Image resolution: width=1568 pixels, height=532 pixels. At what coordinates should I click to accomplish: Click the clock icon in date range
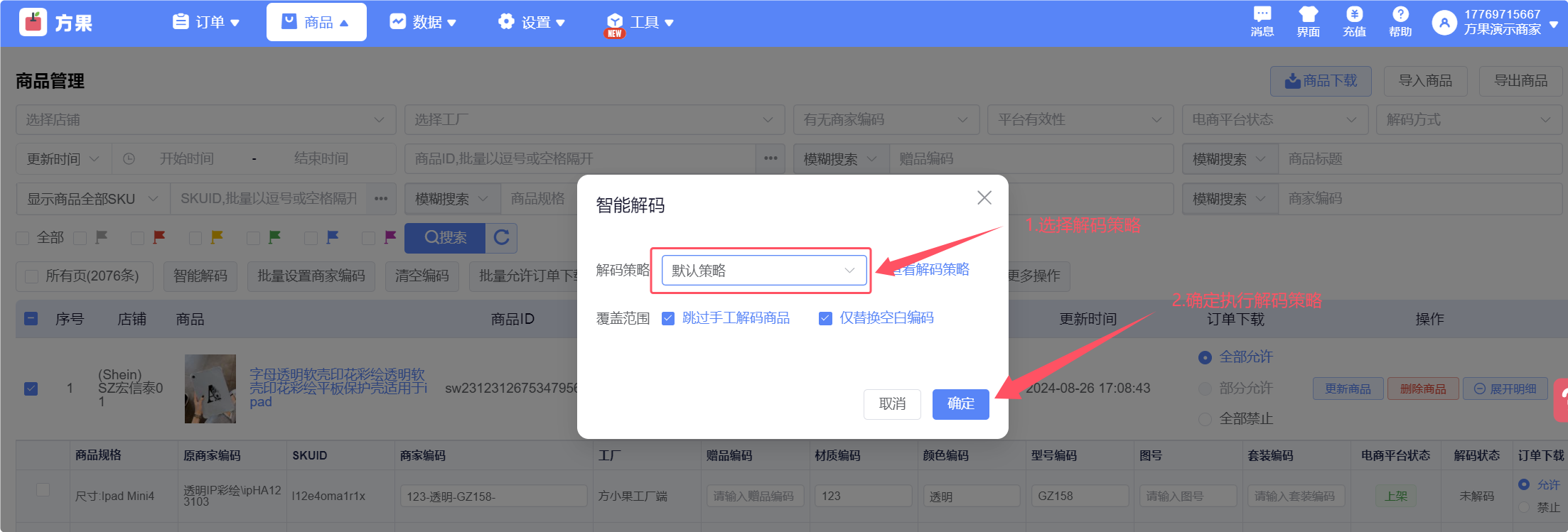point(129,159)
